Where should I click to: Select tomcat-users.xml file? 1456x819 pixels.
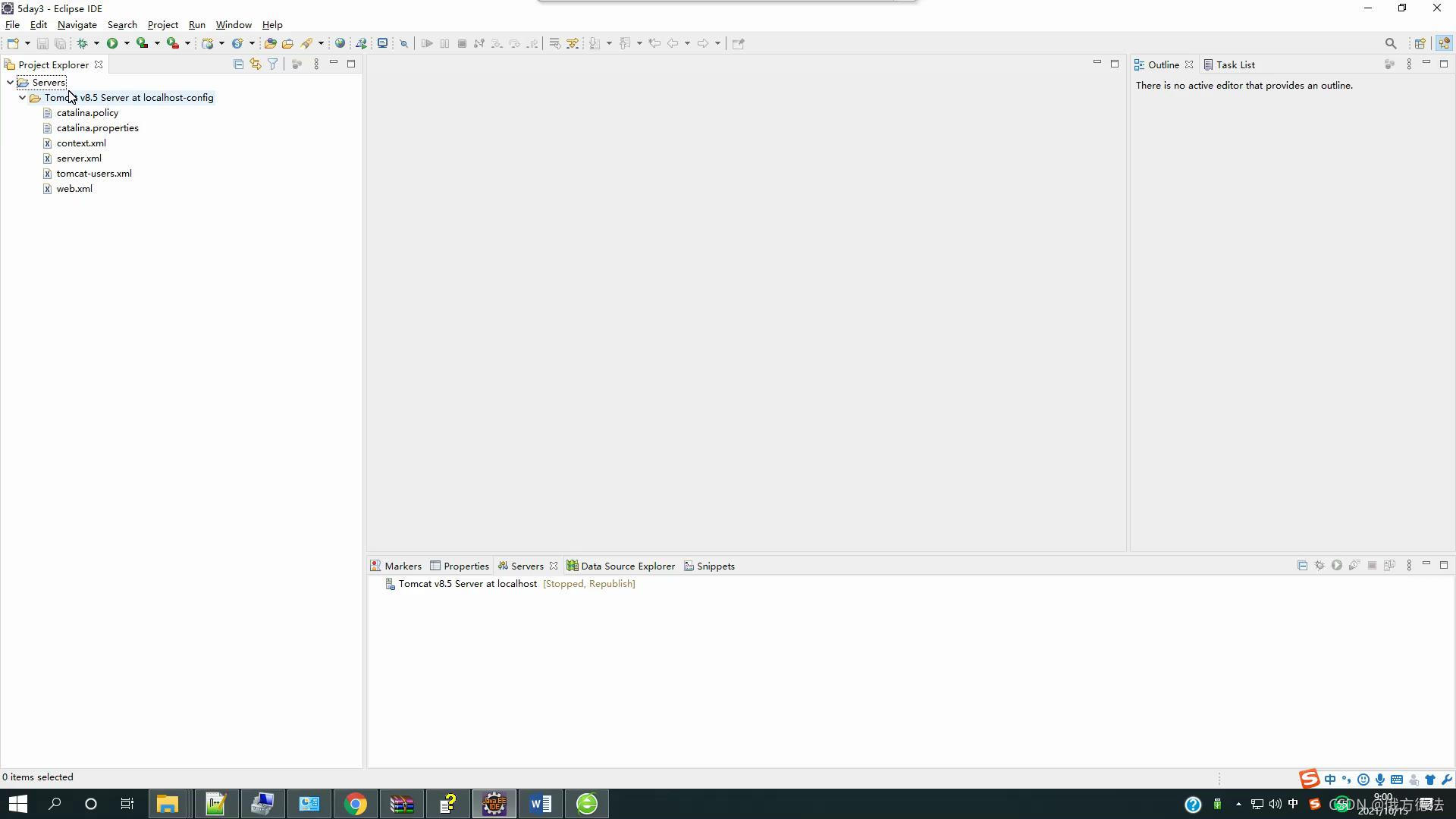[94, 173]
